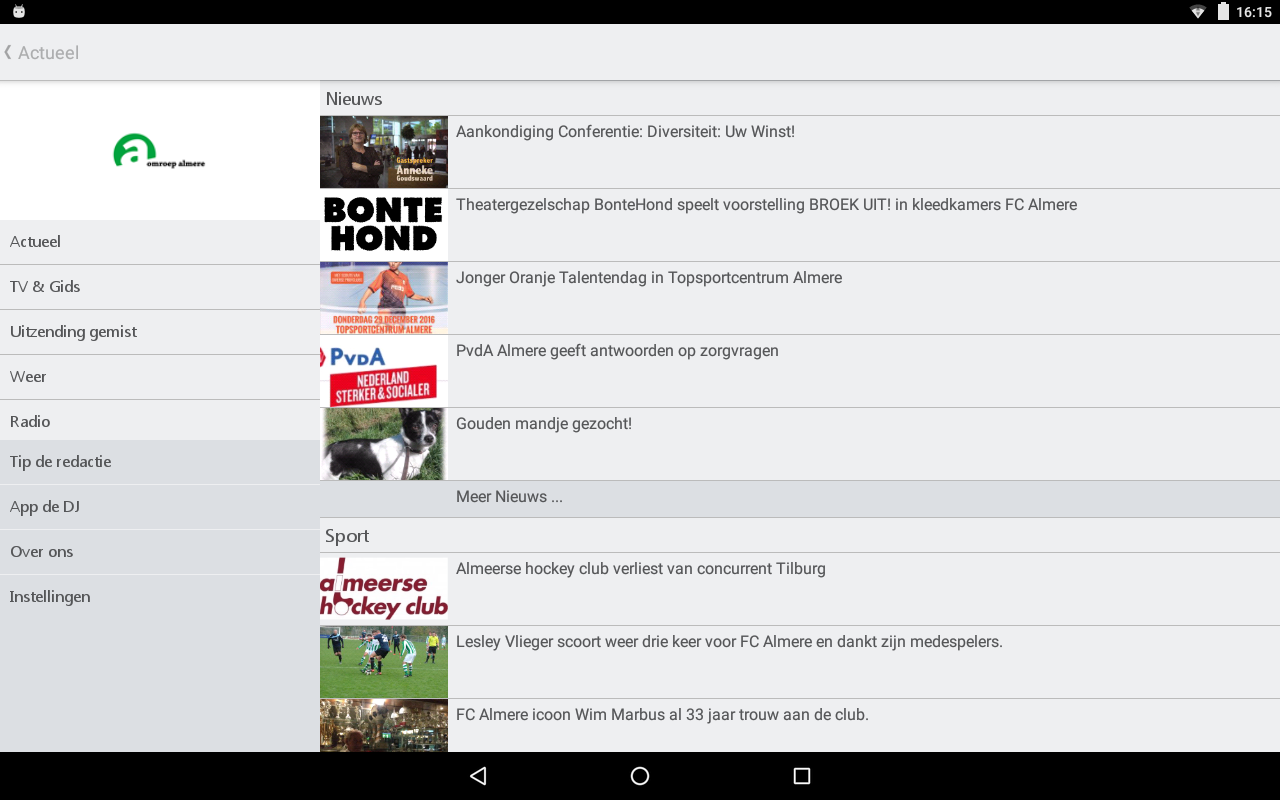Expand list with Meer Nieuws

click(x=800, y=498)
